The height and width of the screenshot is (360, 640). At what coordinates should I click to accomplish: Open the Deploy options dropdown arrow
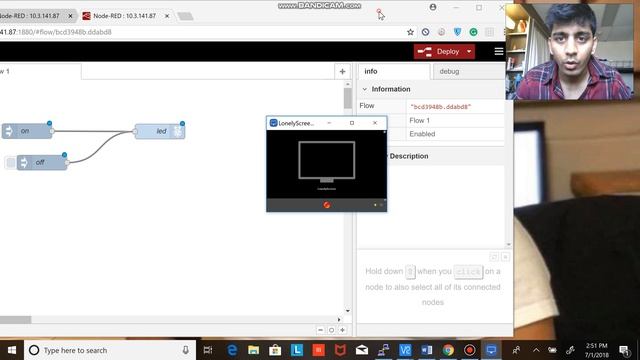(x=469, y=52)
